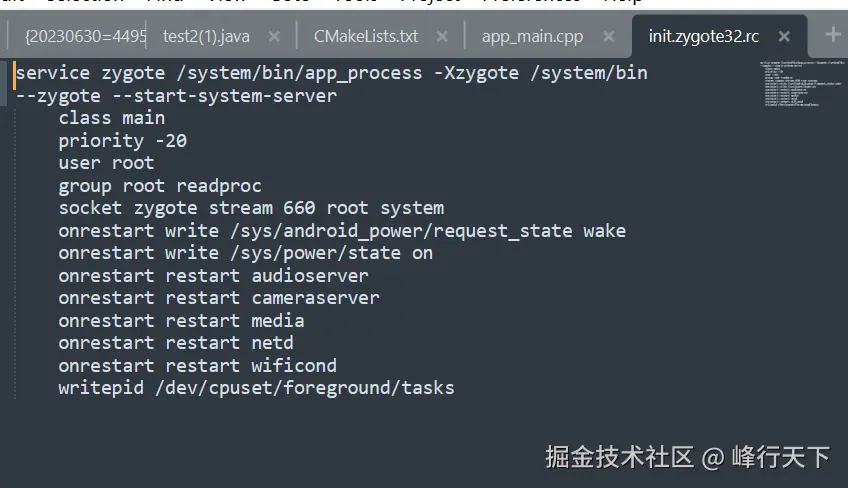The height and width of the screenshot is (488, 848).
Task: Open a new tab with plus icon
Action: click(832, 35)
